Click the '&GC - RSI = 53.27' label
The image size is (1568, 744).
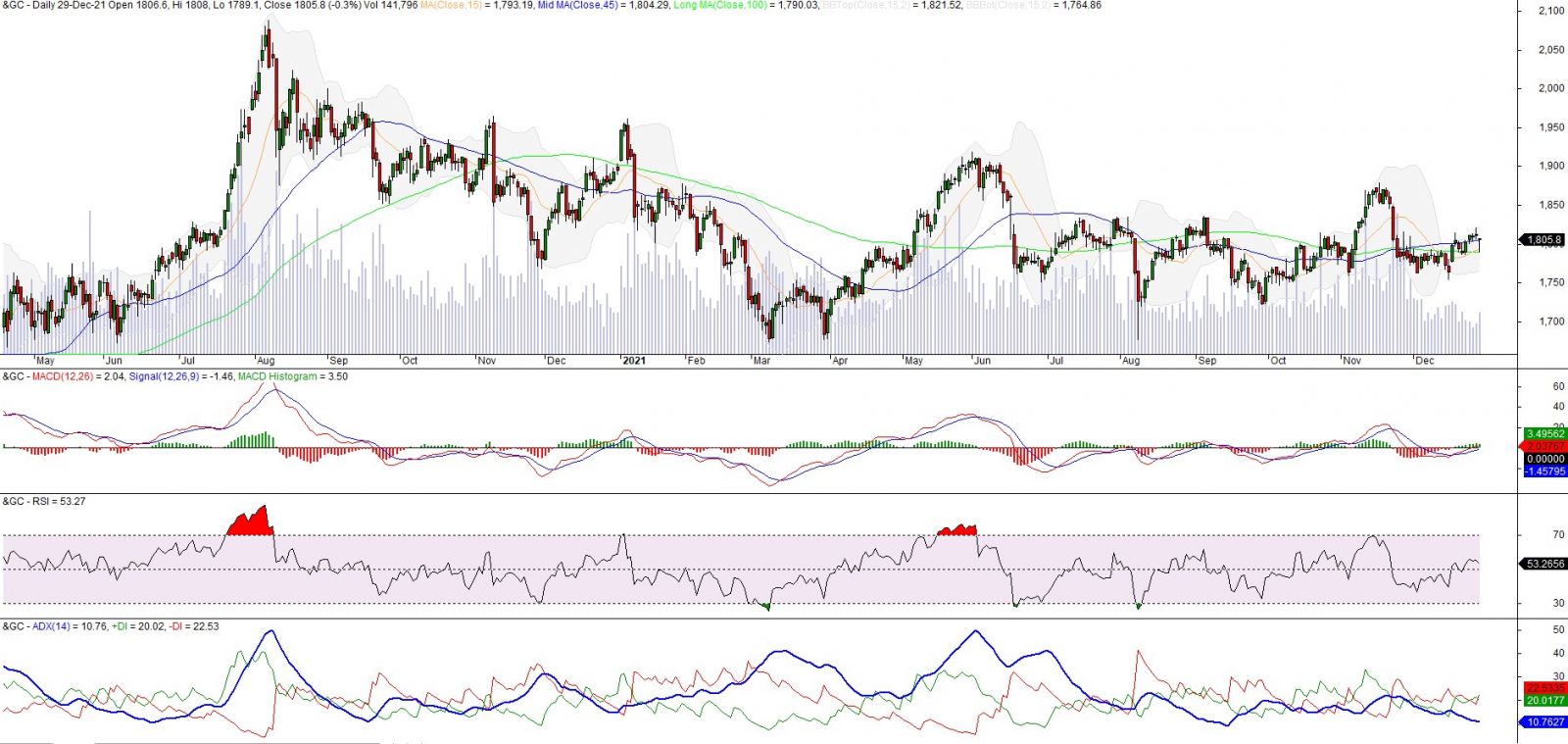[44, 501]
